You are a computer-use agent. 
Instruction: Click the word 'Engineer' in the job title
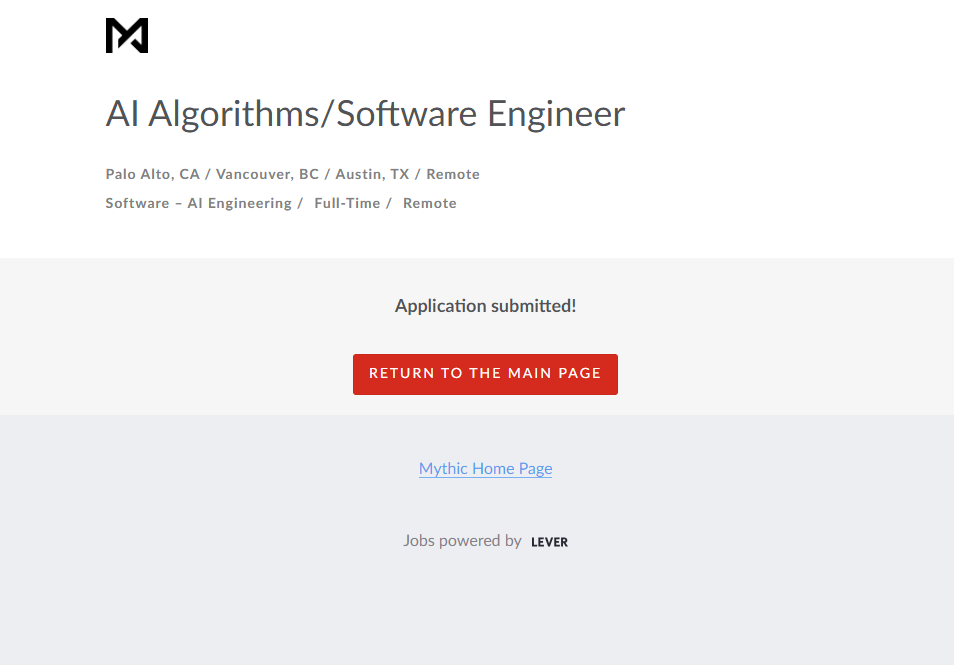[556, 114]
